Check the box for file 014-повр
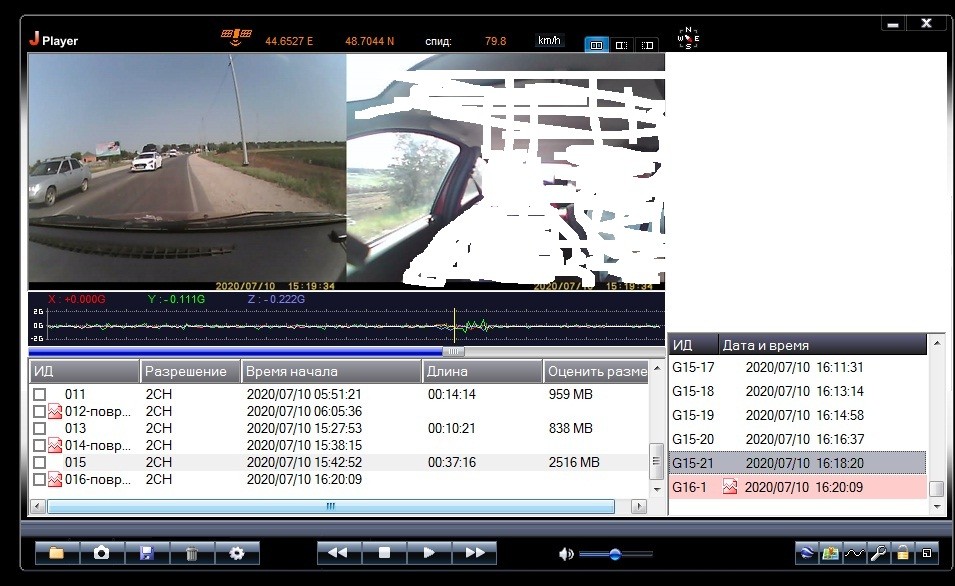The height and width of the screenshot is (586, 955). [40, 446]
